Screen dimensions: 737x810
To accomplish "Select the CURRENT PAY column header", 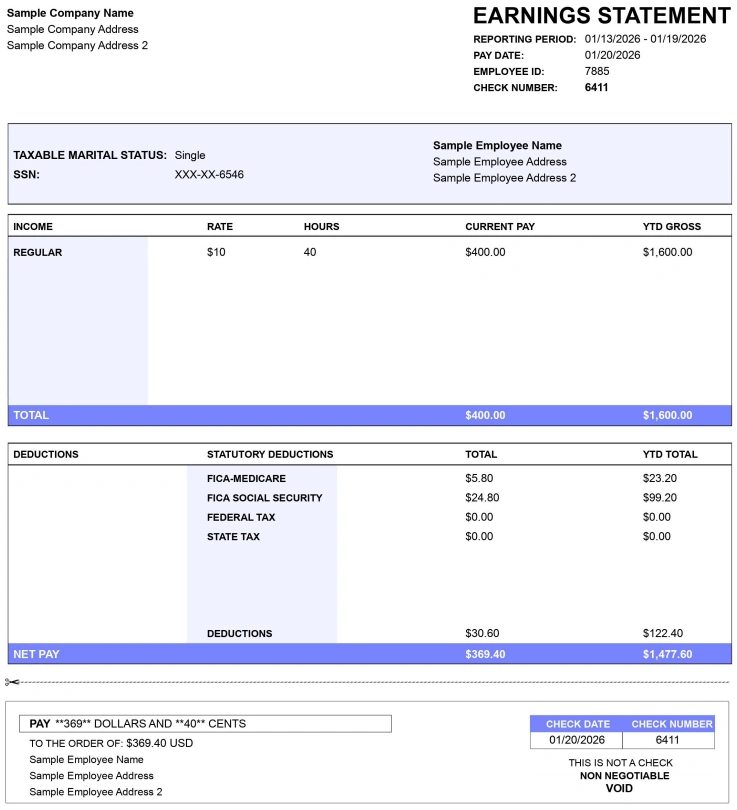I will (x=500, y=226).
